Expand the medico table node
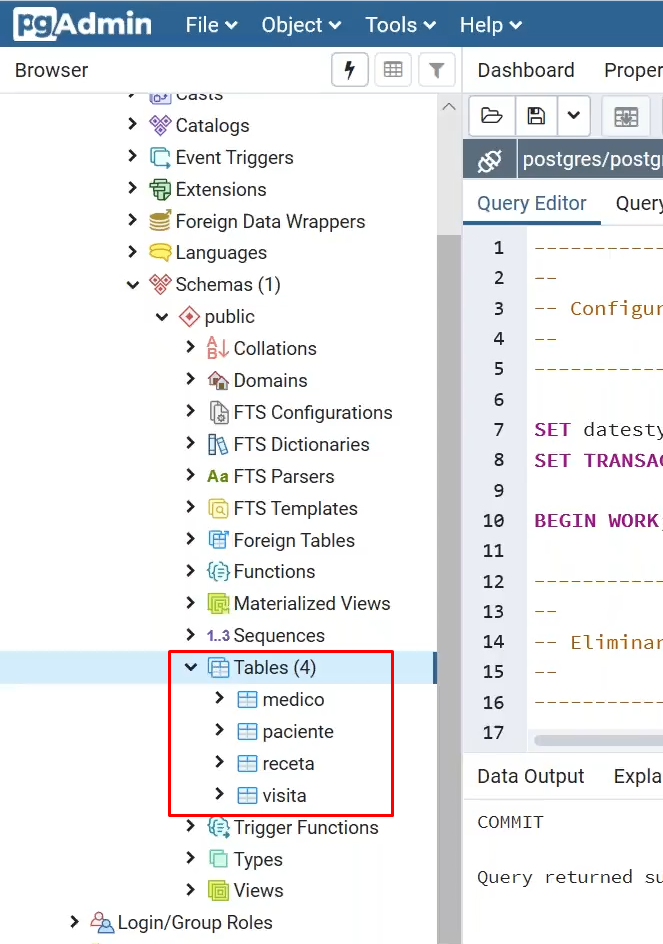This screenshot has width=663, height=944. (x=219, y=698)
